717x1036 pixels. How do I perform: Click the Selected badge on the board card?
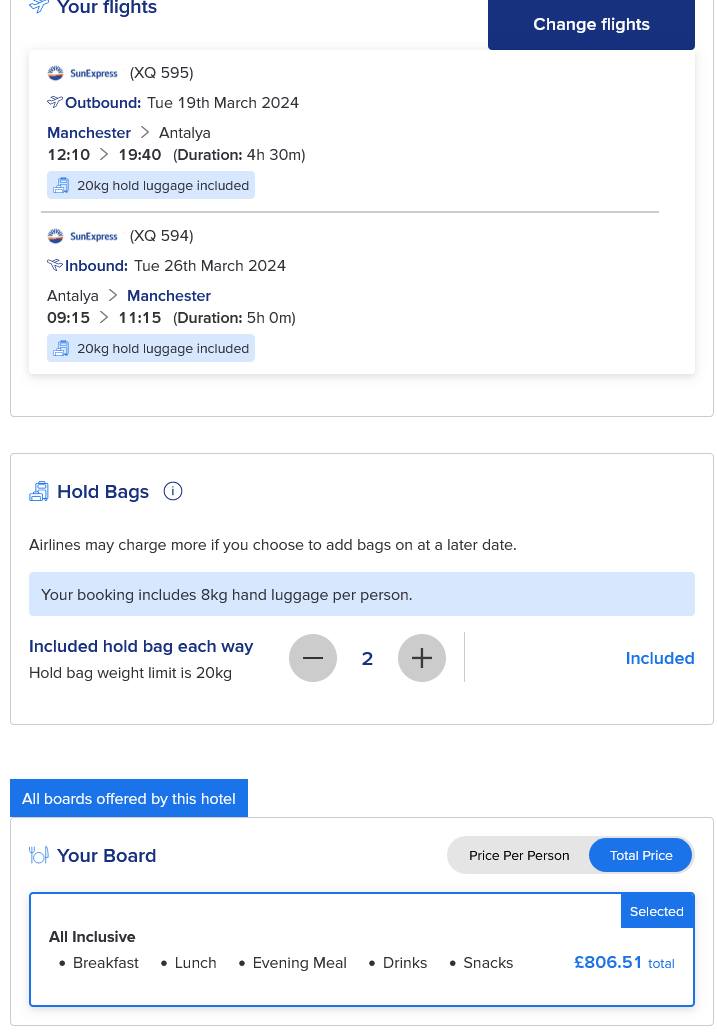pos(657,911)
